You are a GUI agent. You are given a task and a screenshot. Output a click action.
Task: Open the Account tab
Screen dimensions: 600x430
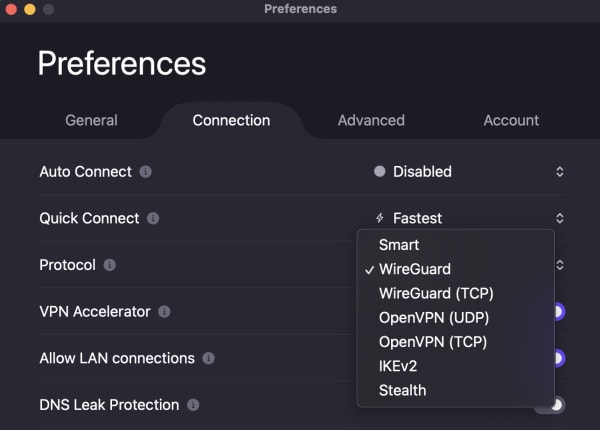pyautogui.click(x=511, y=120)
